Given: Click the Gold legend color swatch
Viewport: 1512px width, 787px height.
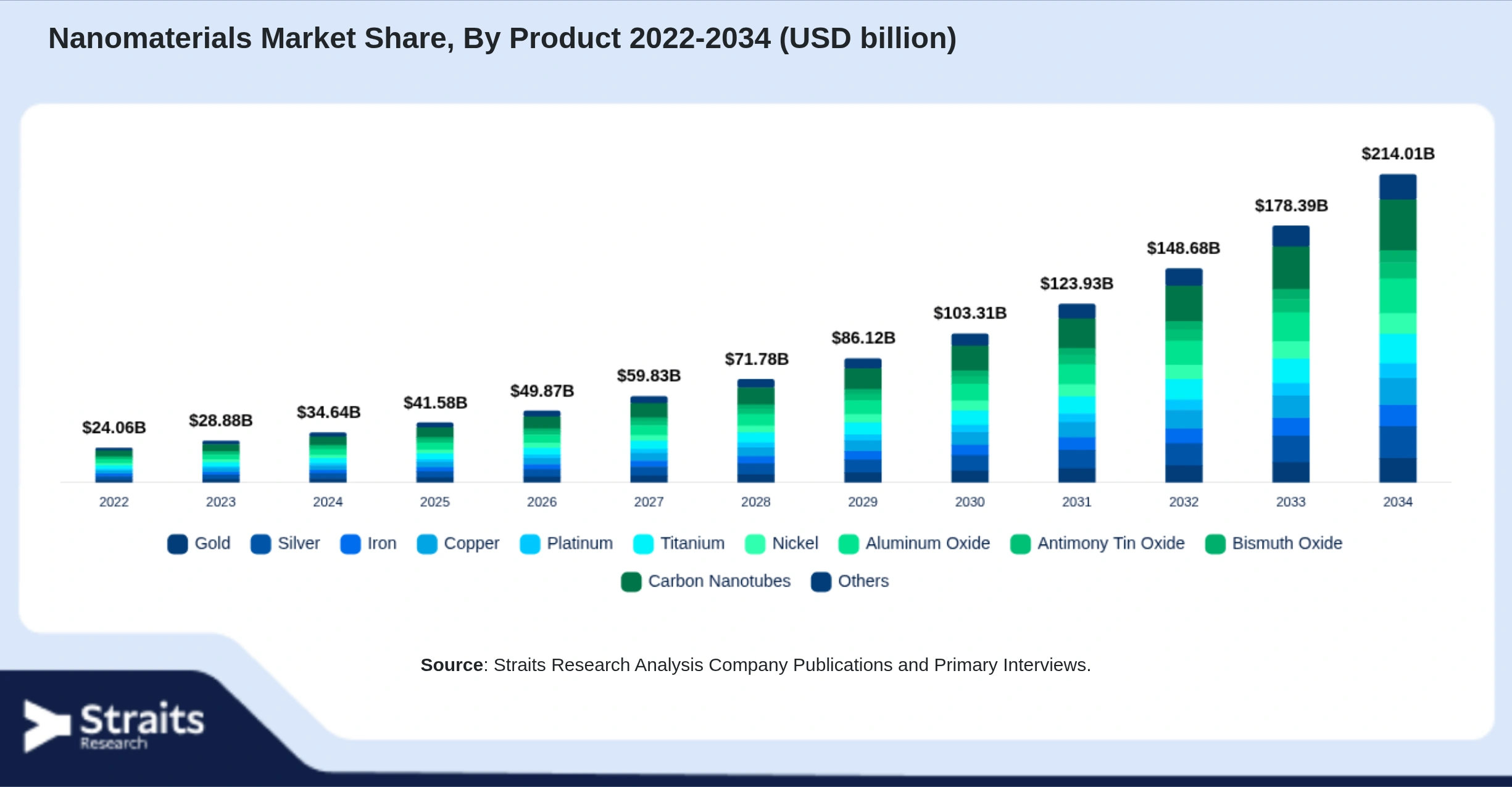Looking at the screenshot, I should pyautogui.click(x=177, y=544).
